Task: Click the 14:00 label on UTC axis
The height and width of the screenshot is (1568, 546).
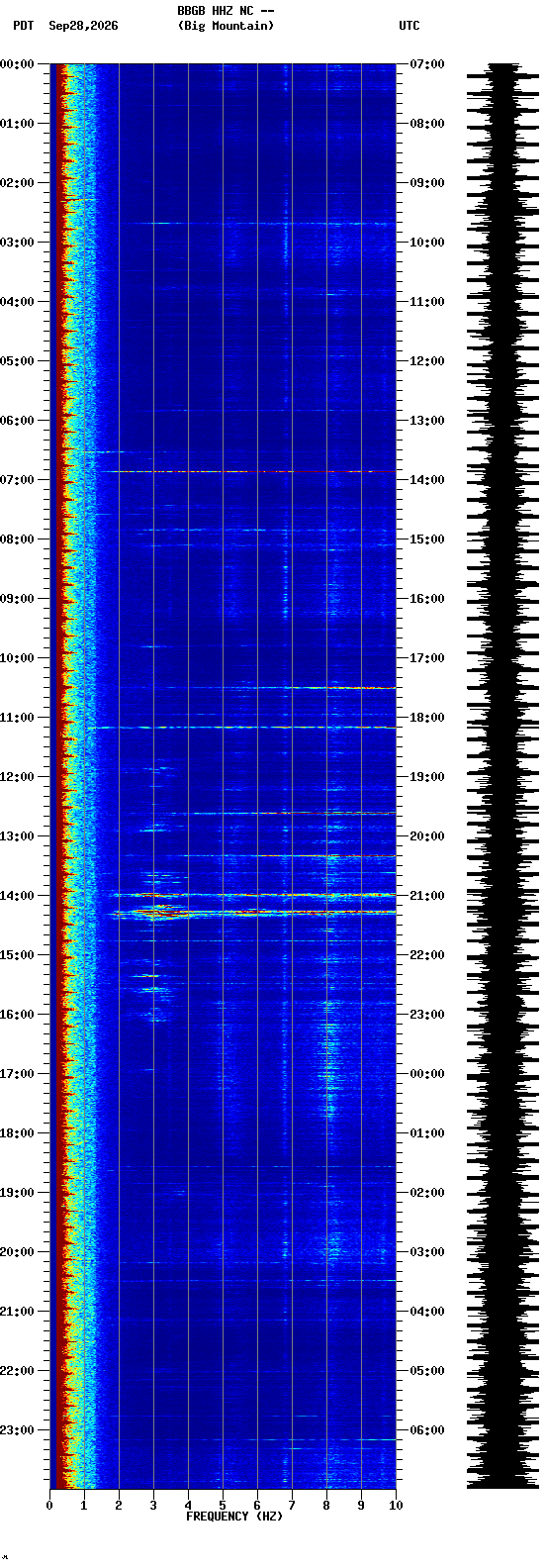Action: point(427,480)
